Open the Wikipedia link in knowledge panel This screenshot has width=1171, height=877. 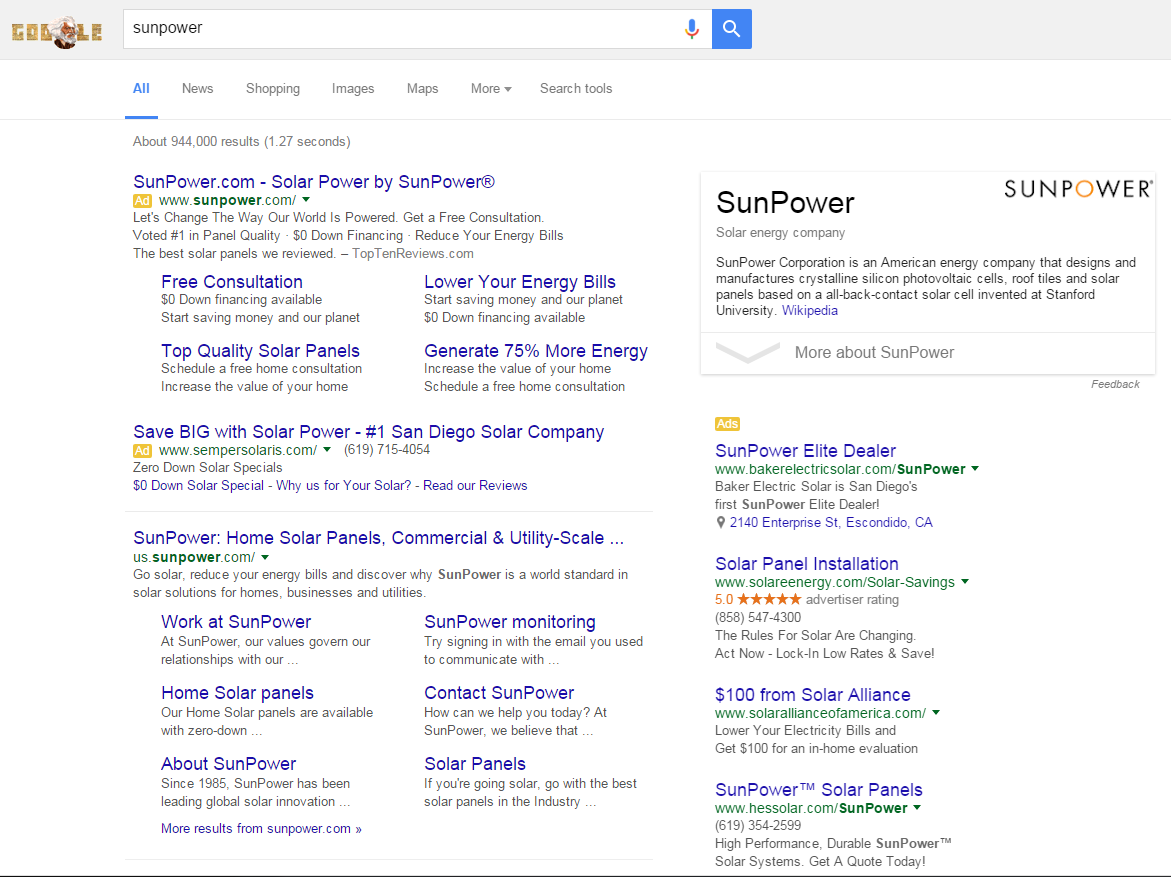point(810,311)
